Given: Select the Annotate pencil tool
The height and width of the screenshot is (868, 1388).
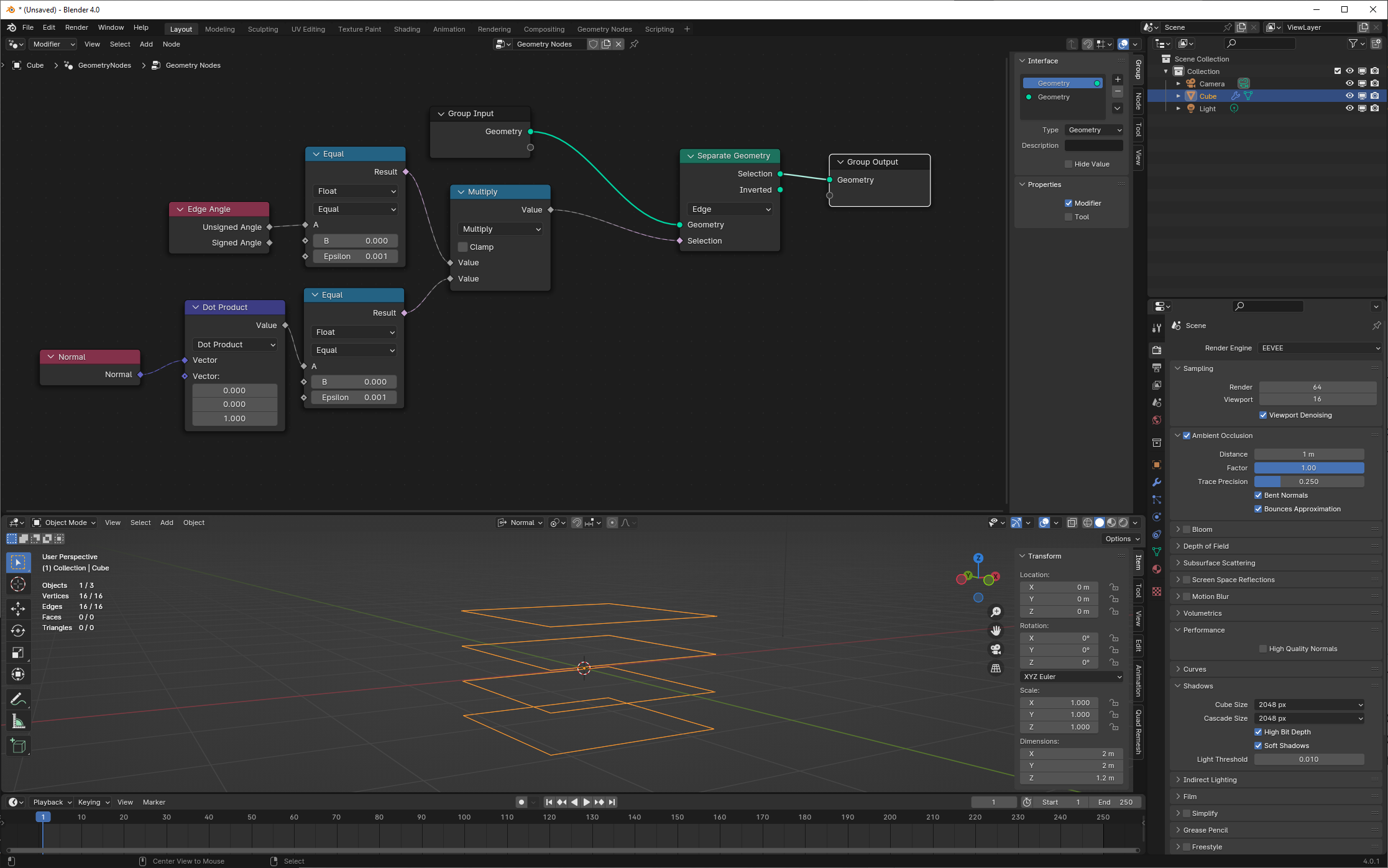Looking at the screenshot, I should [18, 699].
